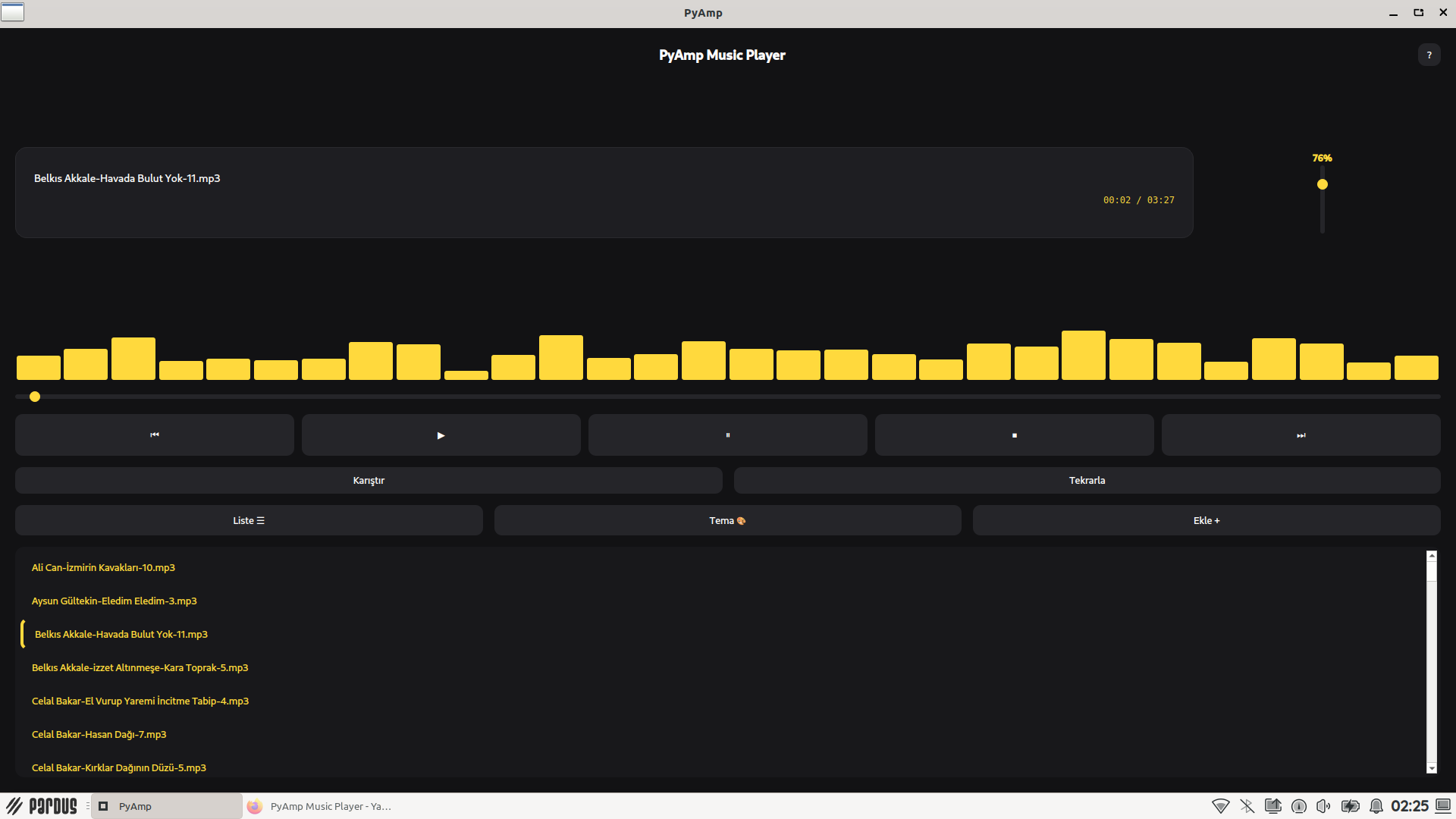This screenshot has width=1456, height=819.
Task: Stop playback with the stop button
Action: click(x=1014, y=435)
